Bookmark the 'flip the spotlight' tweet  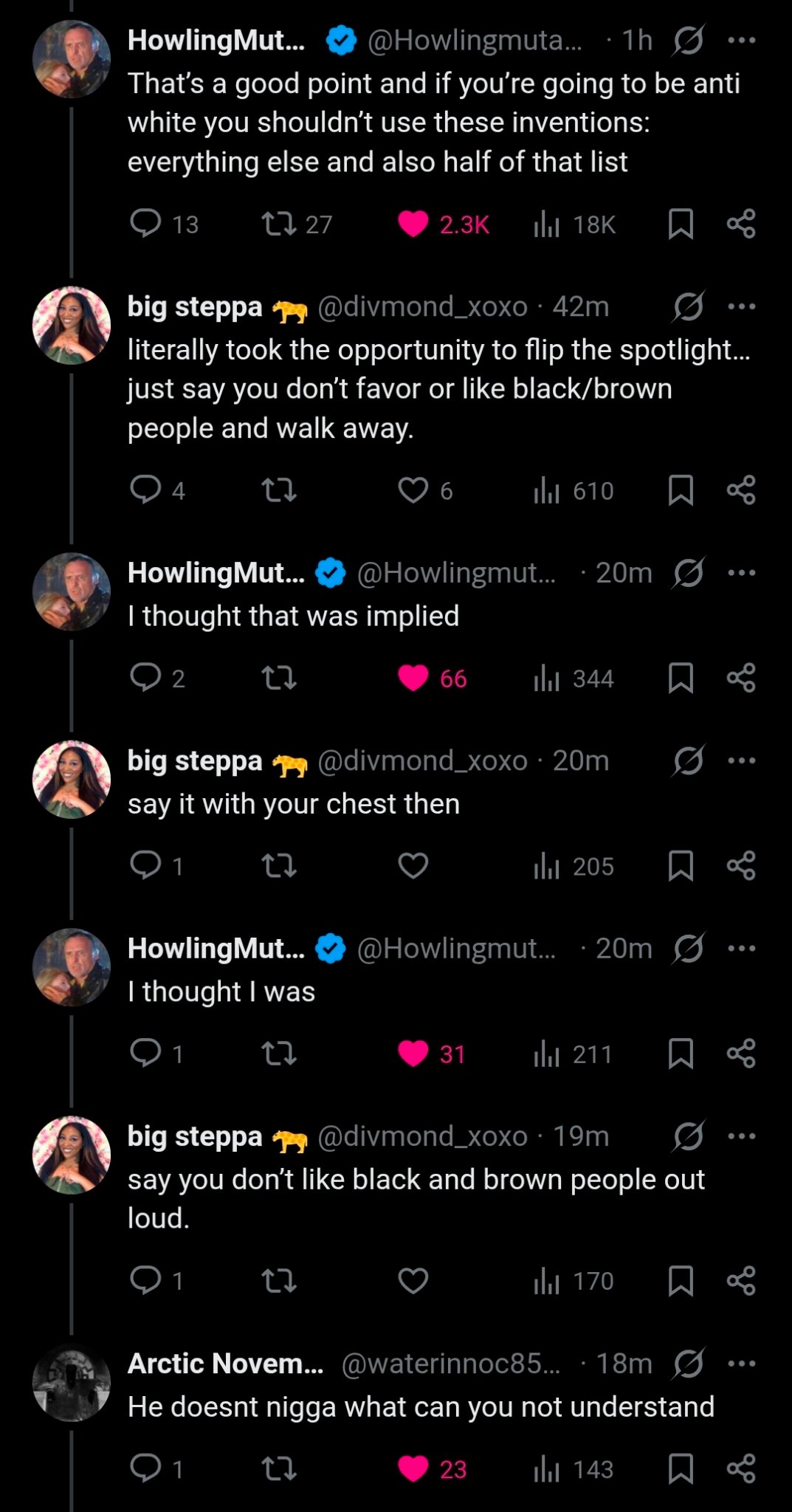coord(680,490)
